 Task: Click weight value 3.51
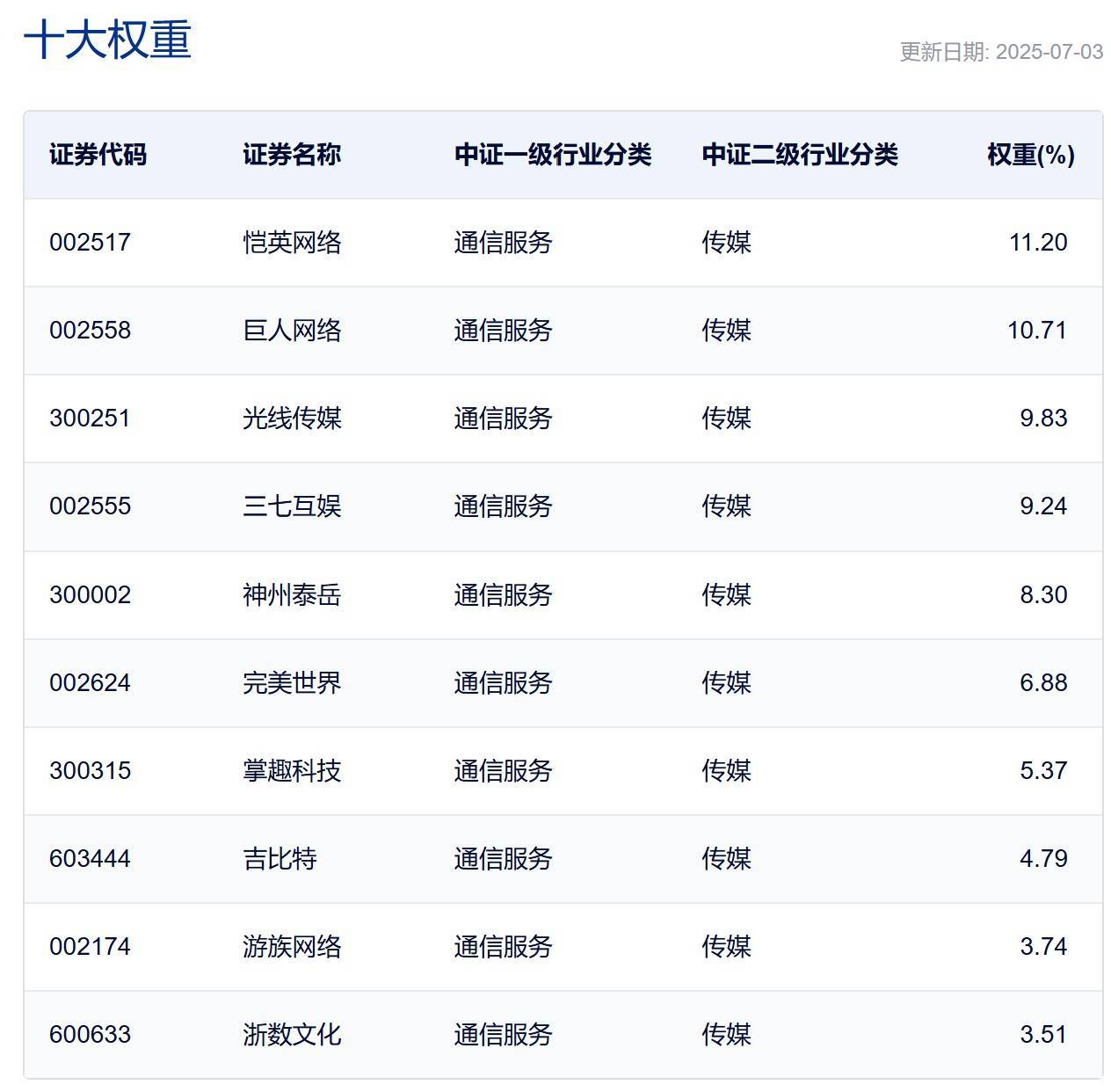[1043, 1035]
